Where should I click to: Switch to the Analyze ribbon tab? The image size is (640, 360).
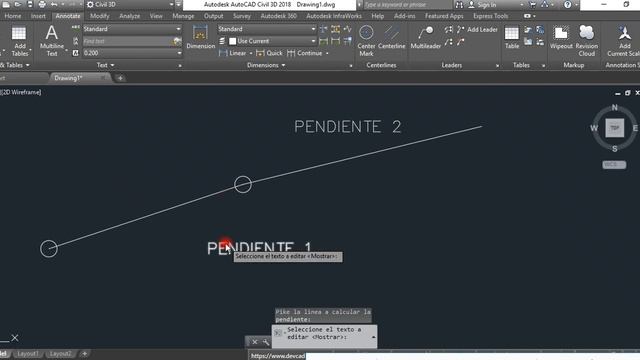[129, 16]
